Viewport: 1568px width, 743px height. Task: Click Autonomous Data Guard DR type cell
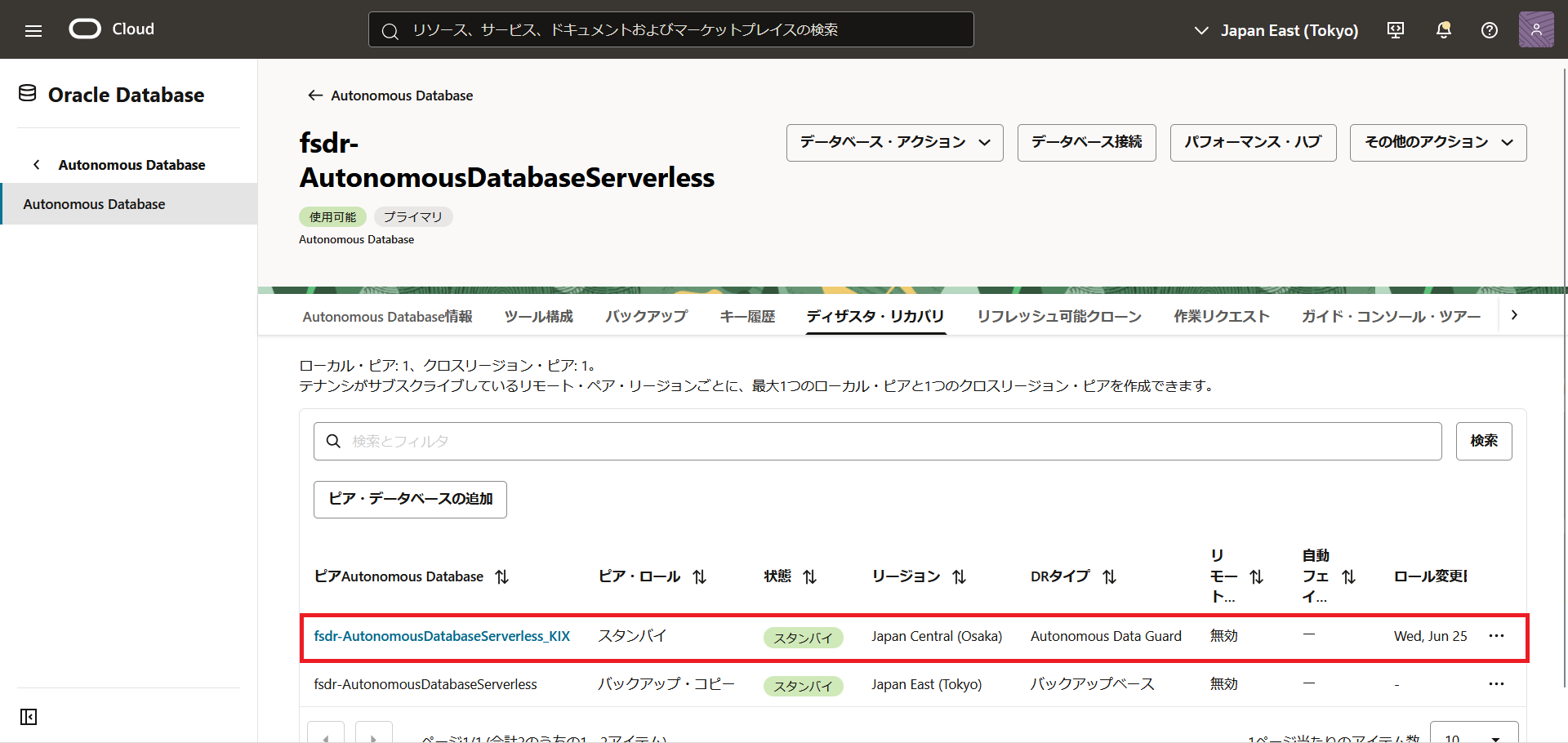(1106, 636)
